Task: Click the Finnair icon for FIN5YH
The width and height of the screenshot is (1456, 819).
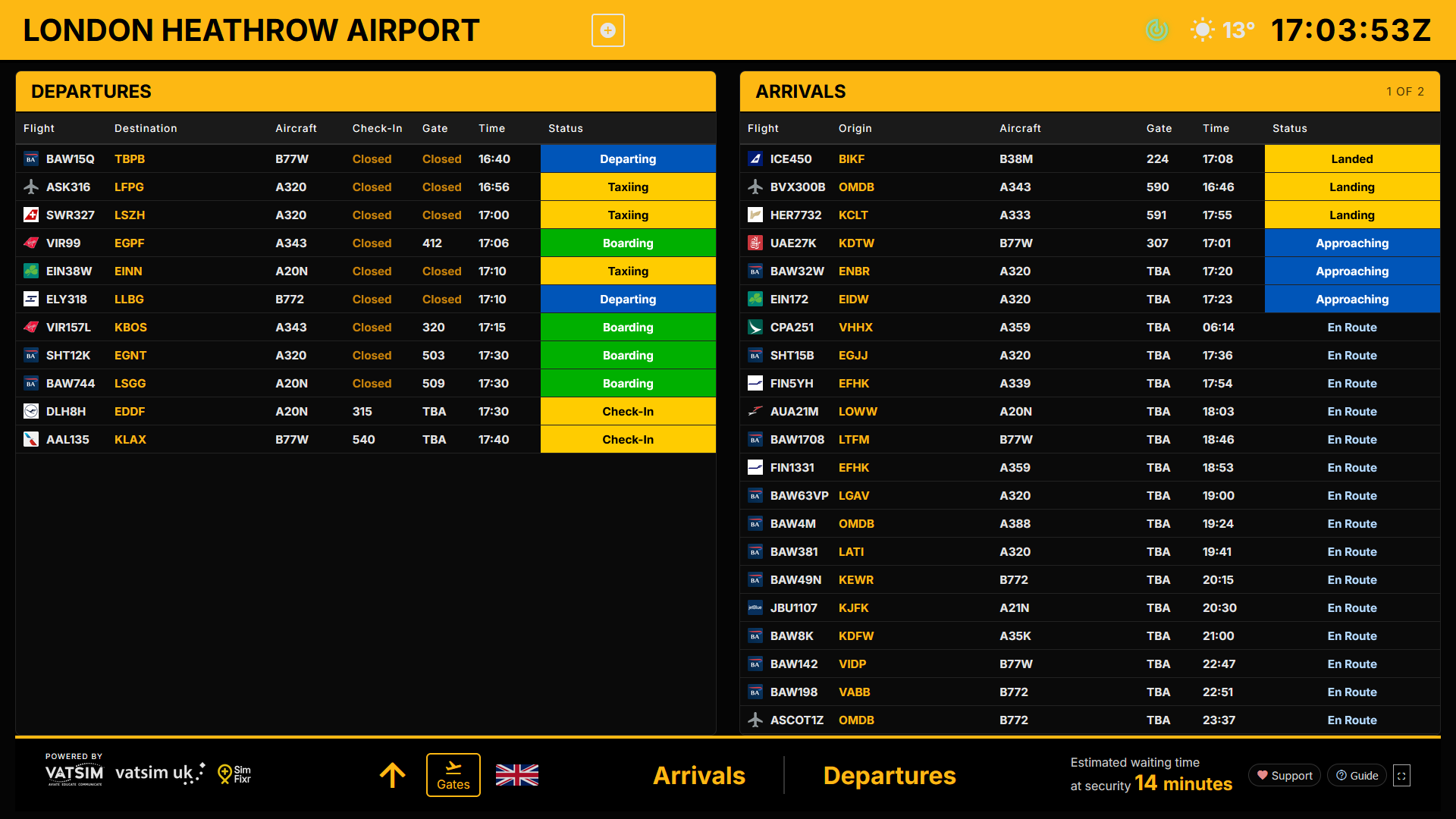Action: 755,384
